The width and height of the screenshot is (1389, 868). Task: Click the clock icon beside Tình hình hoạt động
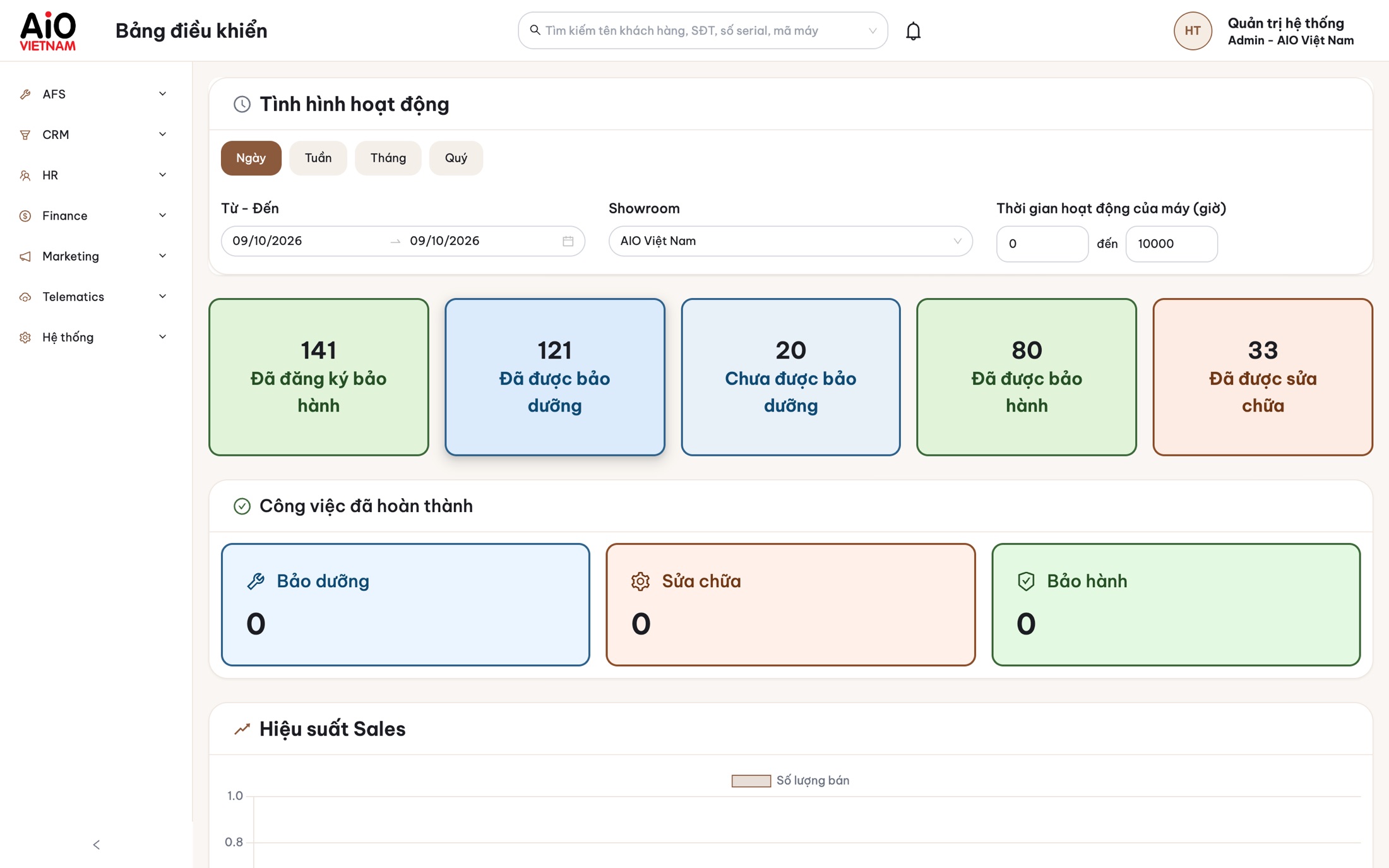242,104
